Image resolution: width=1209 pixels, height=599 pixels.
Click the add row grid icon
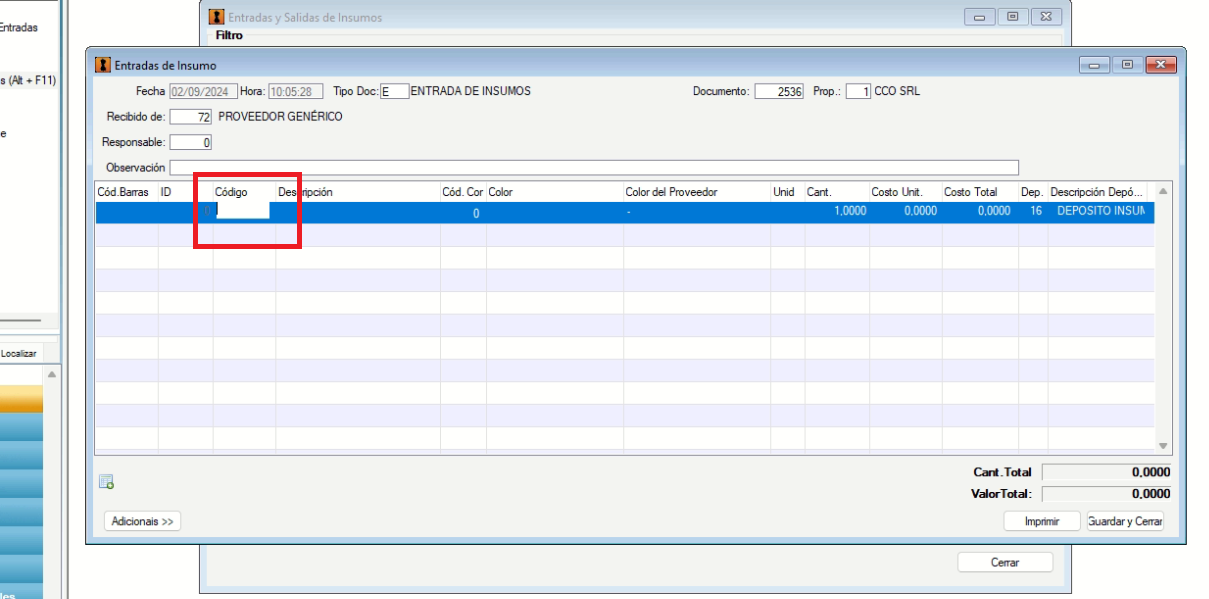point(106,483)
